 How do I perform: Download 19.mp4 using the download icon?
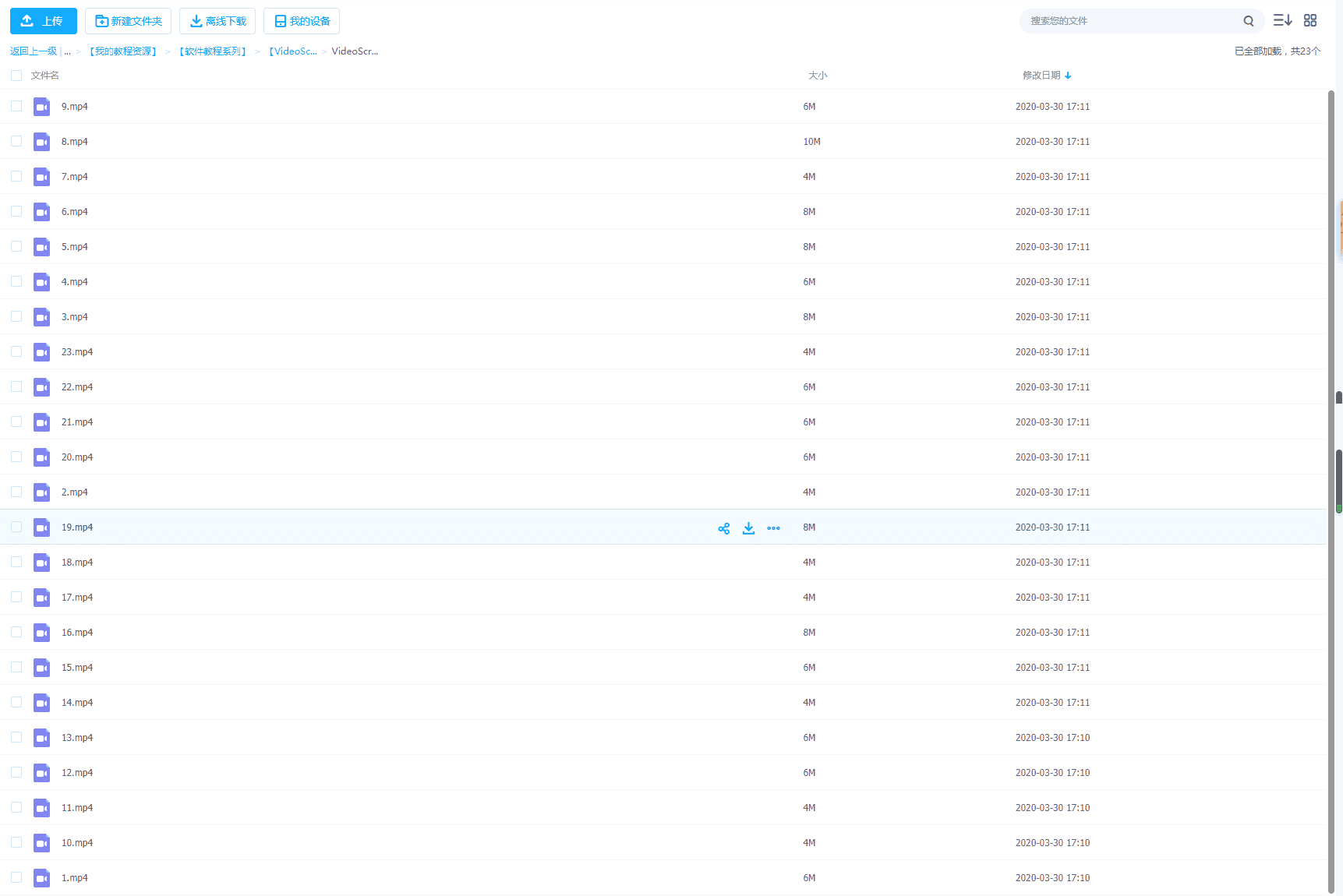point(748,528)
